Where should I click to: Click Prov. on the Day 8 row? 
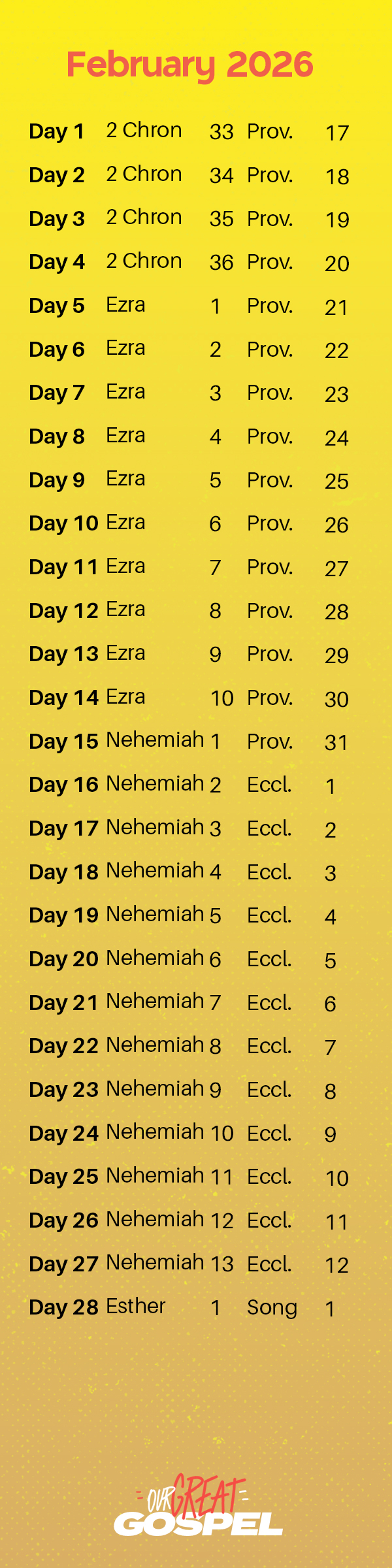coord(270,436)
